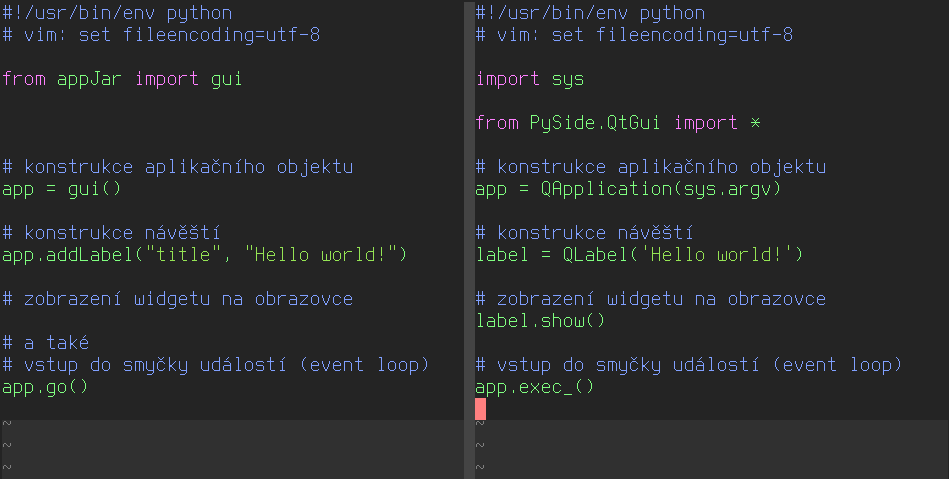The width and height of the screenshot is (949, 479).
Task: Click the vertical split divider between panes
Action: click(x=469, y=240)
